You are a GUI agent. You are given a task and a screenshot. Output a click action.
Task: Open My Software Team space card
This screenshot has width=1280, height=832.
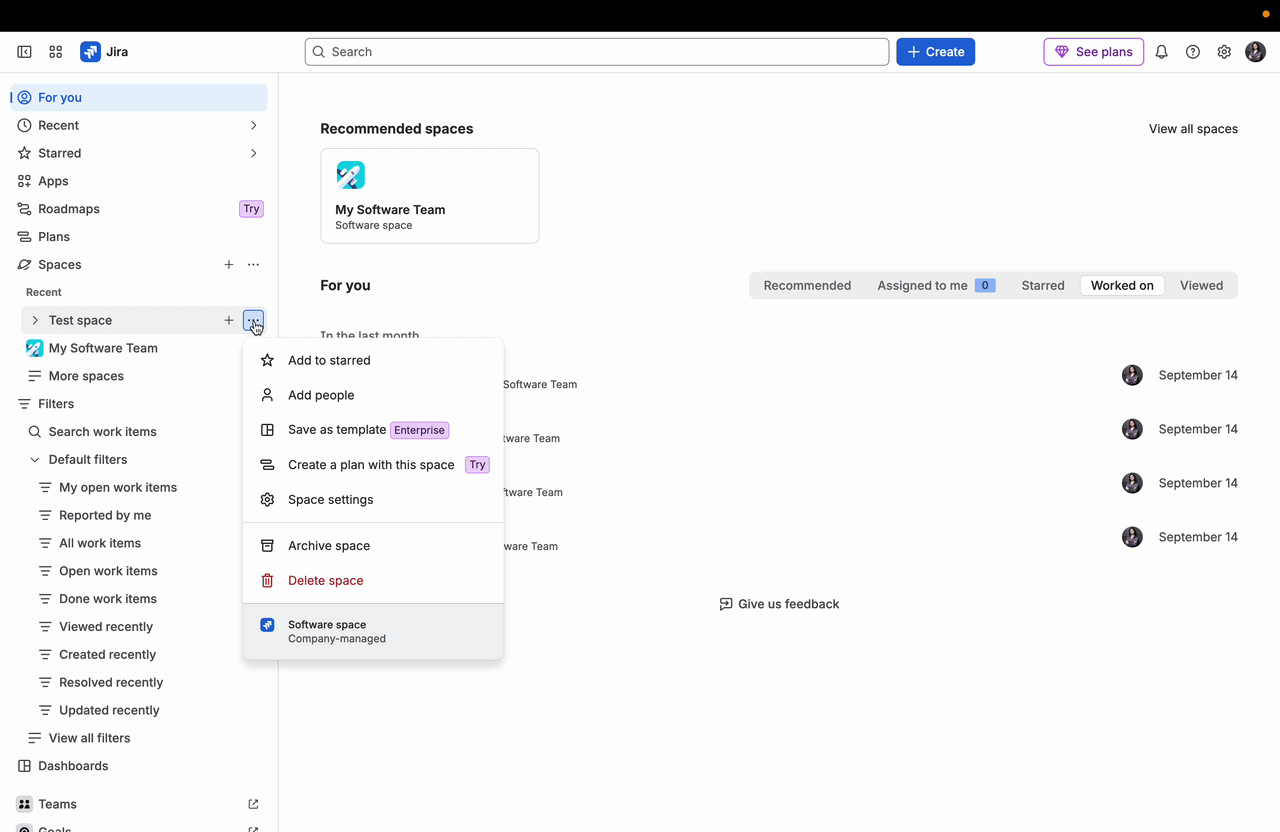pyautogui.click(x=430, y=196)
